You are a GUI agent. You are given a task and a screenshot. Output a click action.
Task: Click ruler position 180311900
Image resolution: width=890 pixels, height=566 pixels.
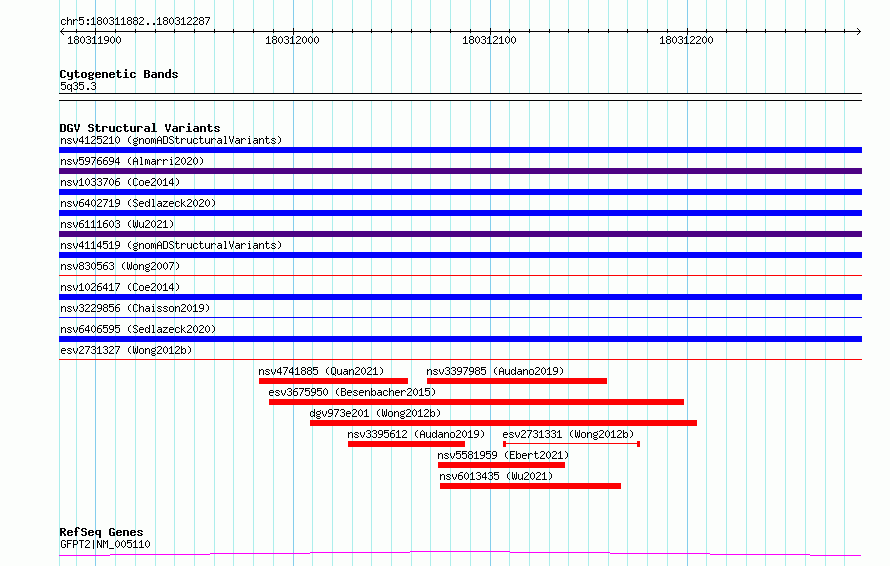[x=94, y=40]
